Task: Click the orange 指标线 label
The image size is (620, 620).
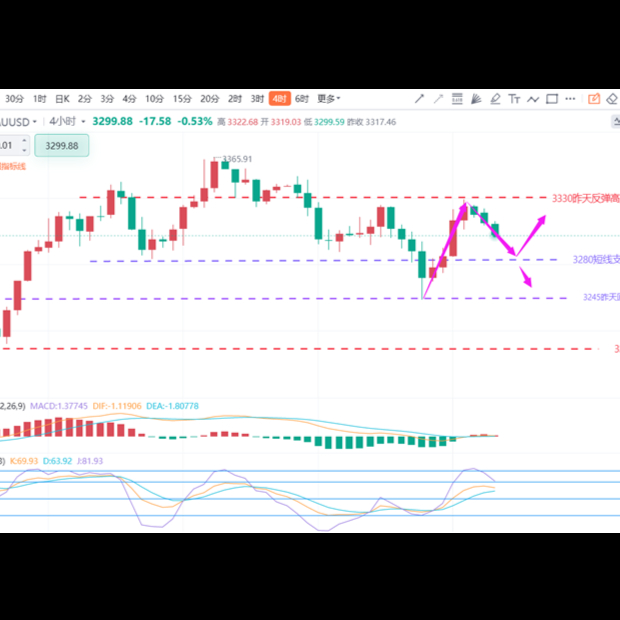Action: tap(13, 166)
